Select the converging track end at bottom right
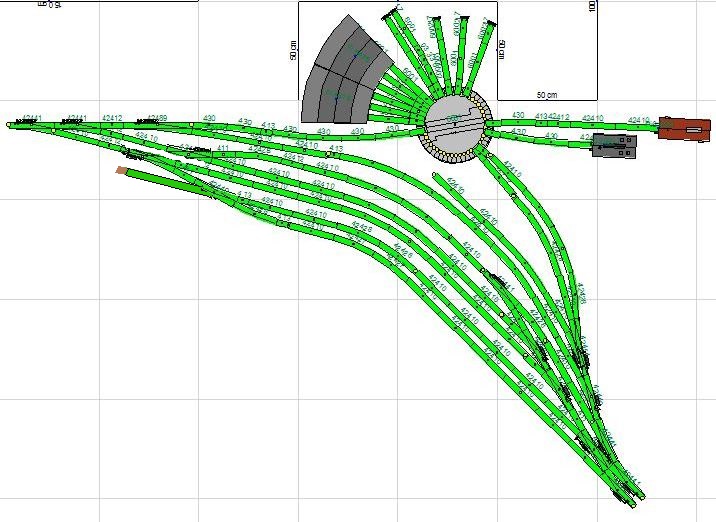The height and width of the screenshot is (522, 716). click(636, 493)
